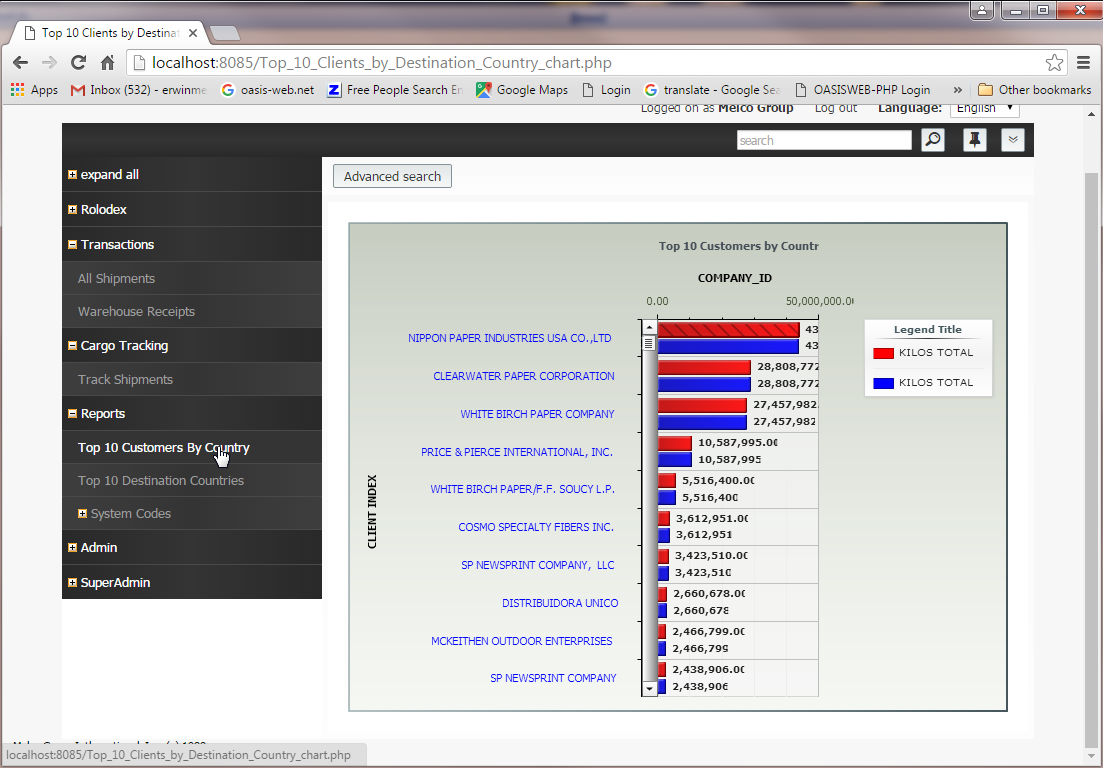Collapse the header with the chevron button
1103x768 pixels.
click(x=1013, y=140)
